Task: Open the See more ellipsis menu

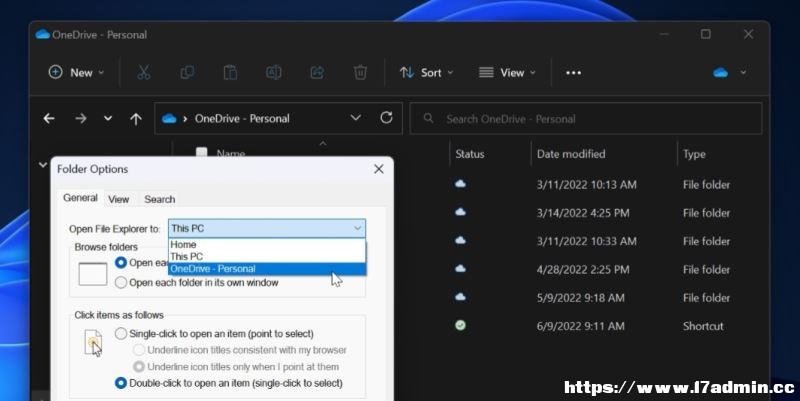Action: click(x=573, y=73)
